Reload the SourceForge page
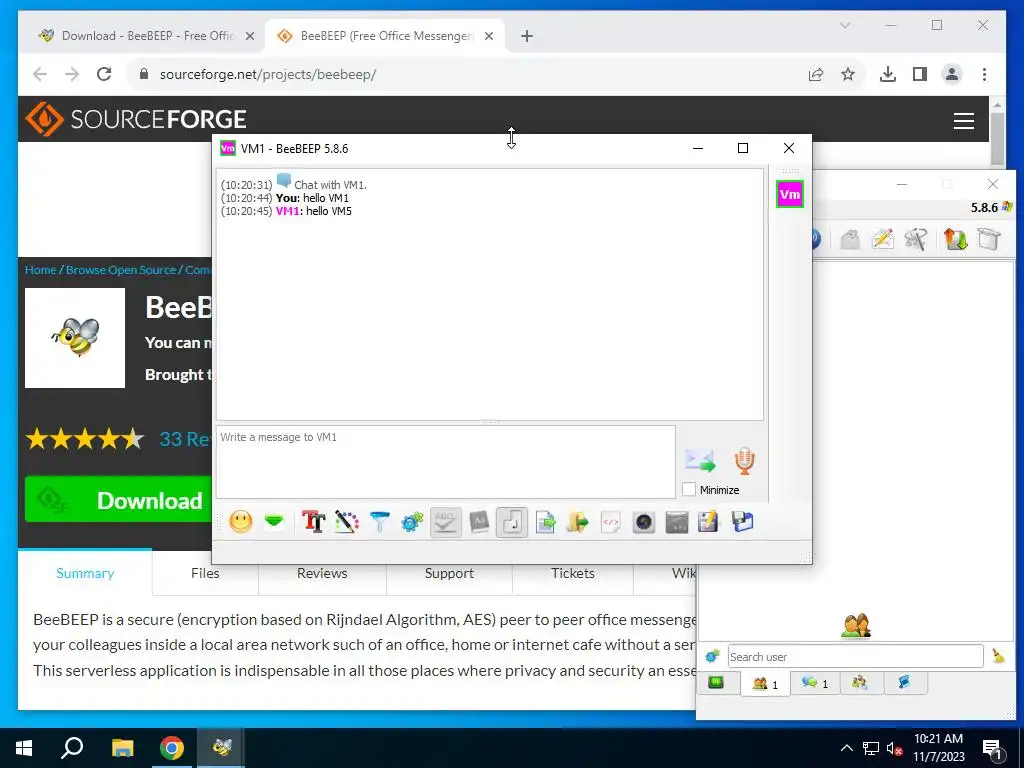The height and width of the screenshot is (768, 1024). (x=104, y=74)
